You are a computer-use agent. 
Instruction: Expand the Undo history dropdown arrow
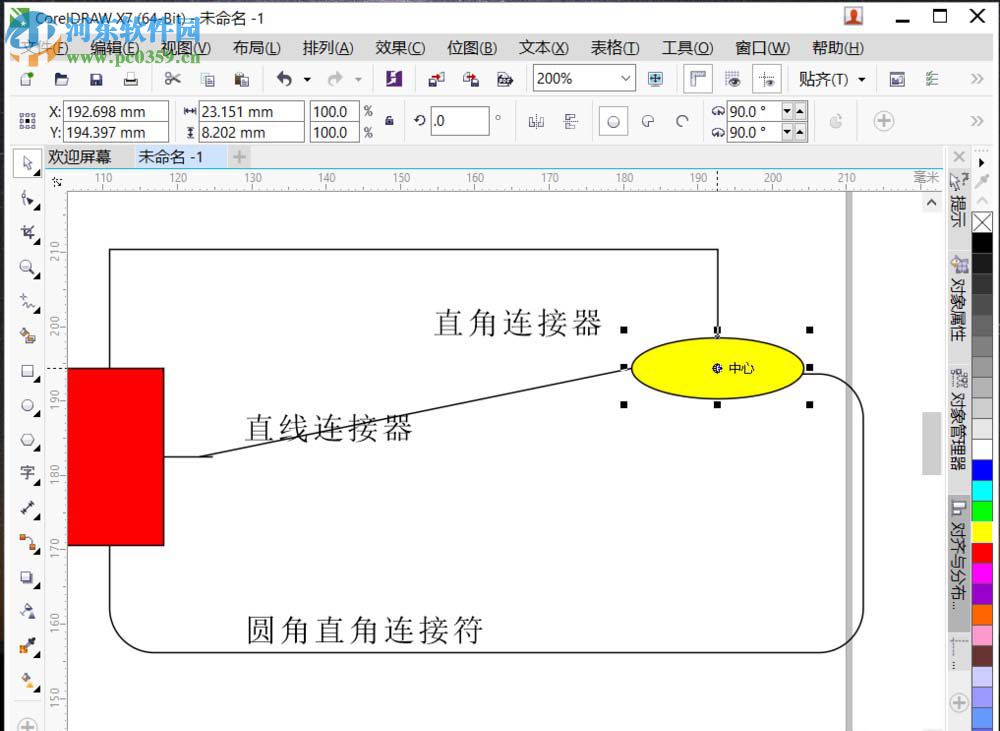coord(307,78)
